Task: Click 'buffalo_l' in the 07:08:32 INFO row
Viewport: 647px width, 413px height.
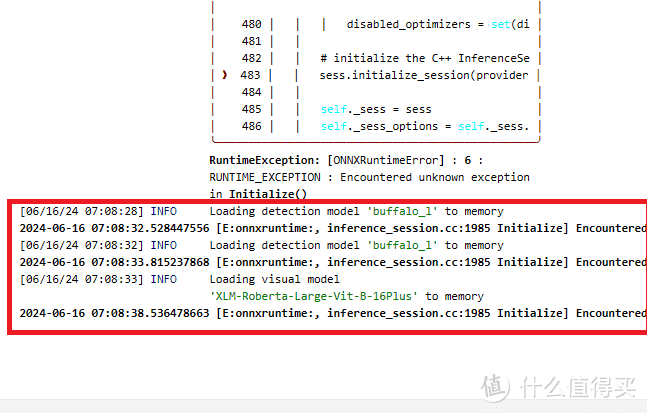Action: point(402,245)
